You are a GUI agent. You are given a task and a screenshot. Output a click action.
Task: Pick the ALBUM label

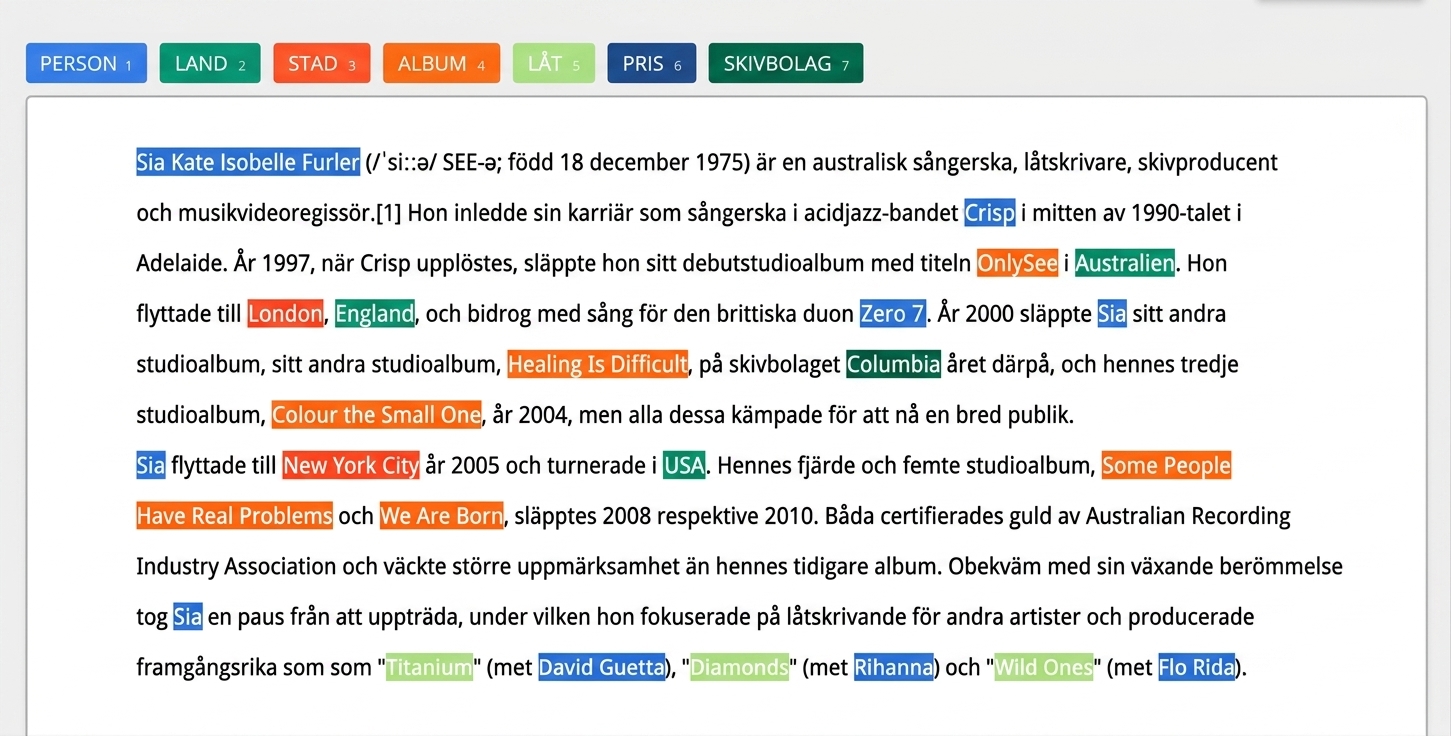point(441,63)
